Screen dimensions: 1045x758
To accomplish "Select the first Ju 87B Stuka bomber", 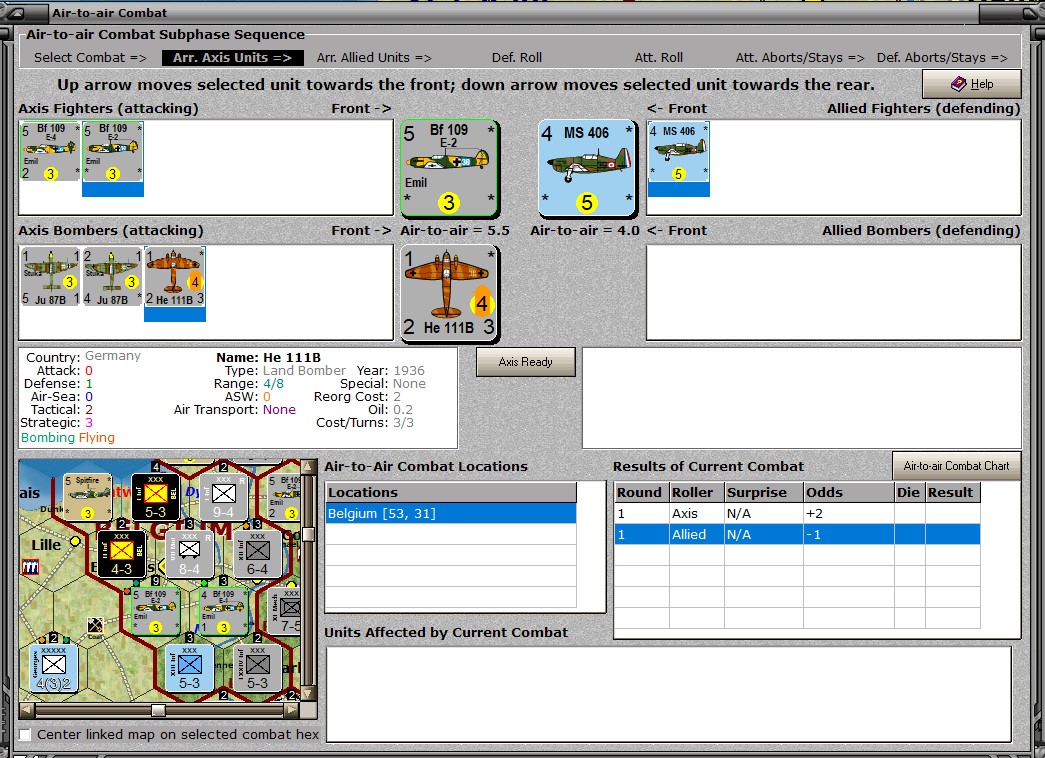I will (50, 277).
